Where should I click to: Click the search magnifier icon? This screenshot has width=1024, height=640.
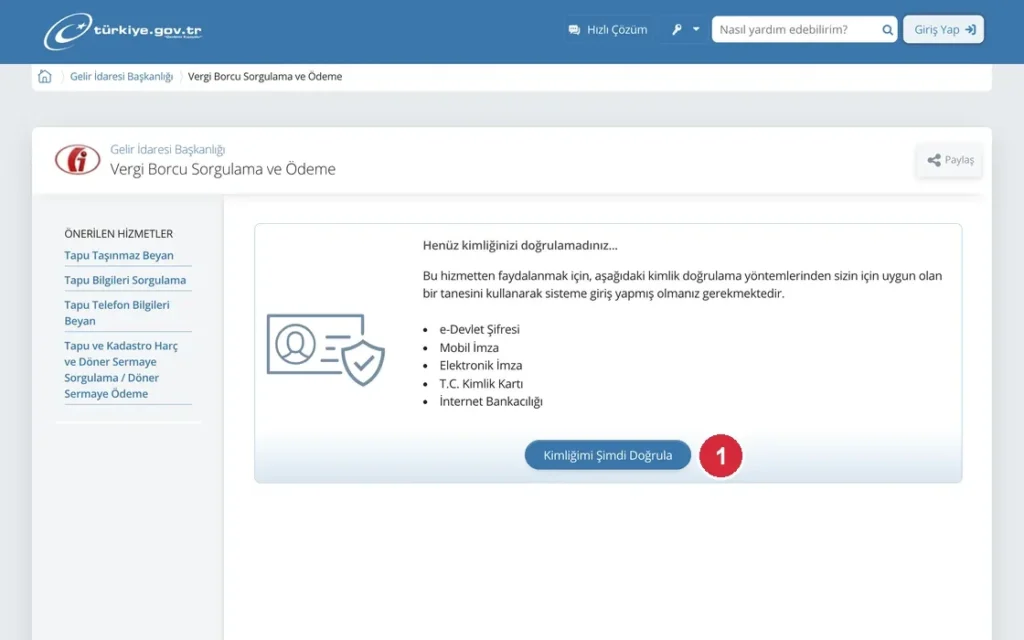pyautogui.click(x=887, y=29)
